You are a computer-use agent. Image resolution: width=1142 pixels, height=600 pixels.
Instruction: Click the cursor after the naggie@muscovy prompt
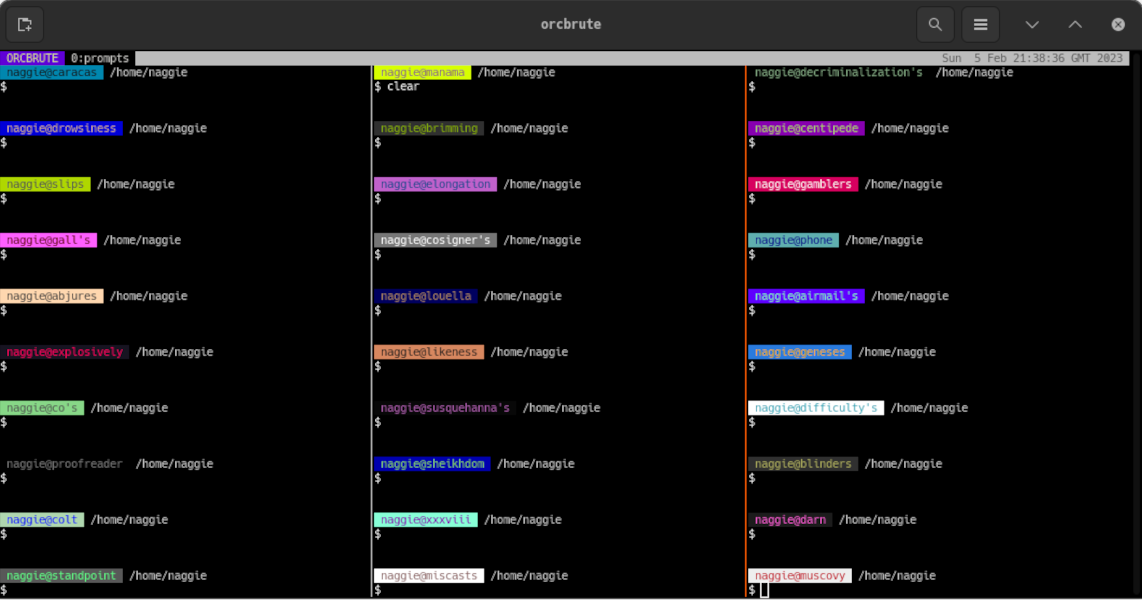tap(765, 590)
